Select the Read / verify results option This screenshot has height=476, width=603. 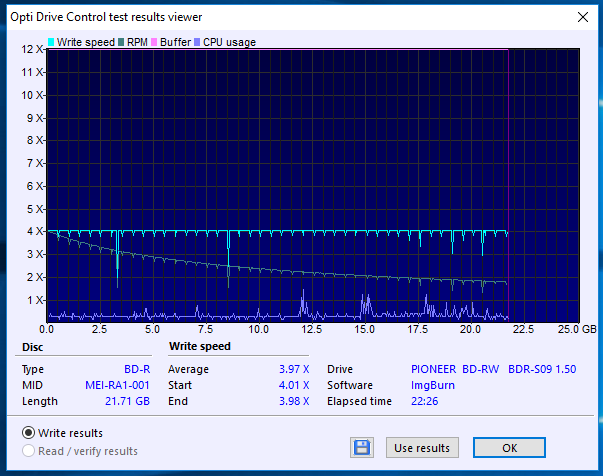(x=28, y=451)
